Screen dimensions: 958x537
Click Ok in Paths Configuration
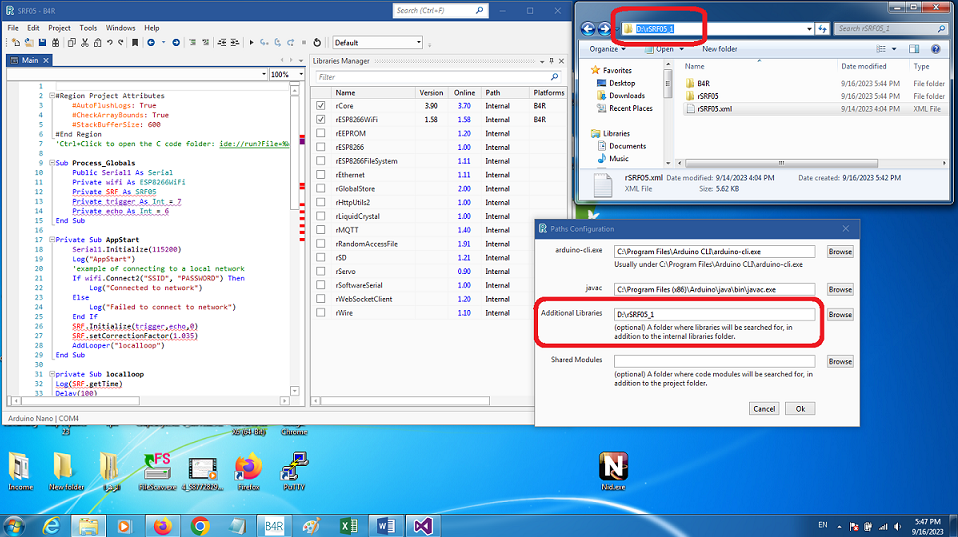800,409
